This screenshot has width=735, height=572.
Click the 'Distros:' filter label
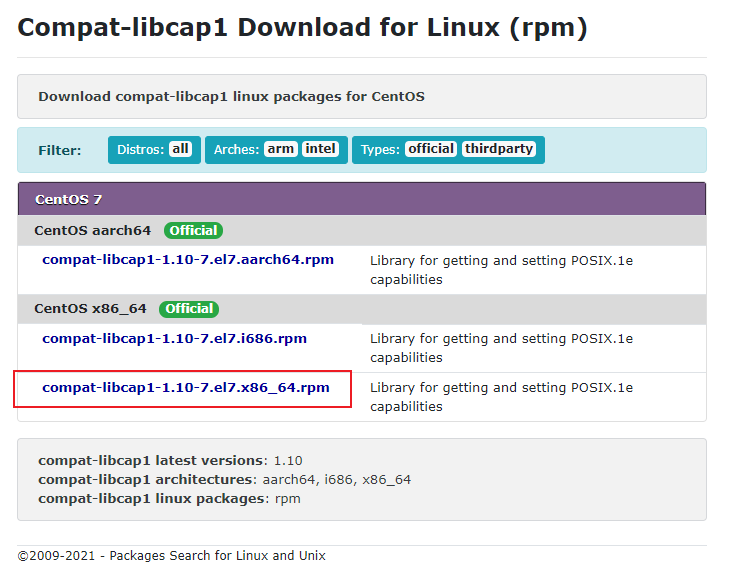[x=140, y=150]
